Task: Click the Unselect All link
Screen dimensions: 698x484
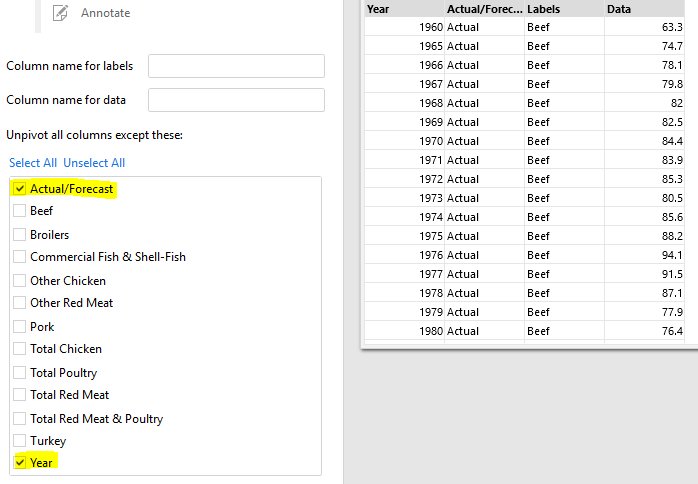Action: coord(94,163)
